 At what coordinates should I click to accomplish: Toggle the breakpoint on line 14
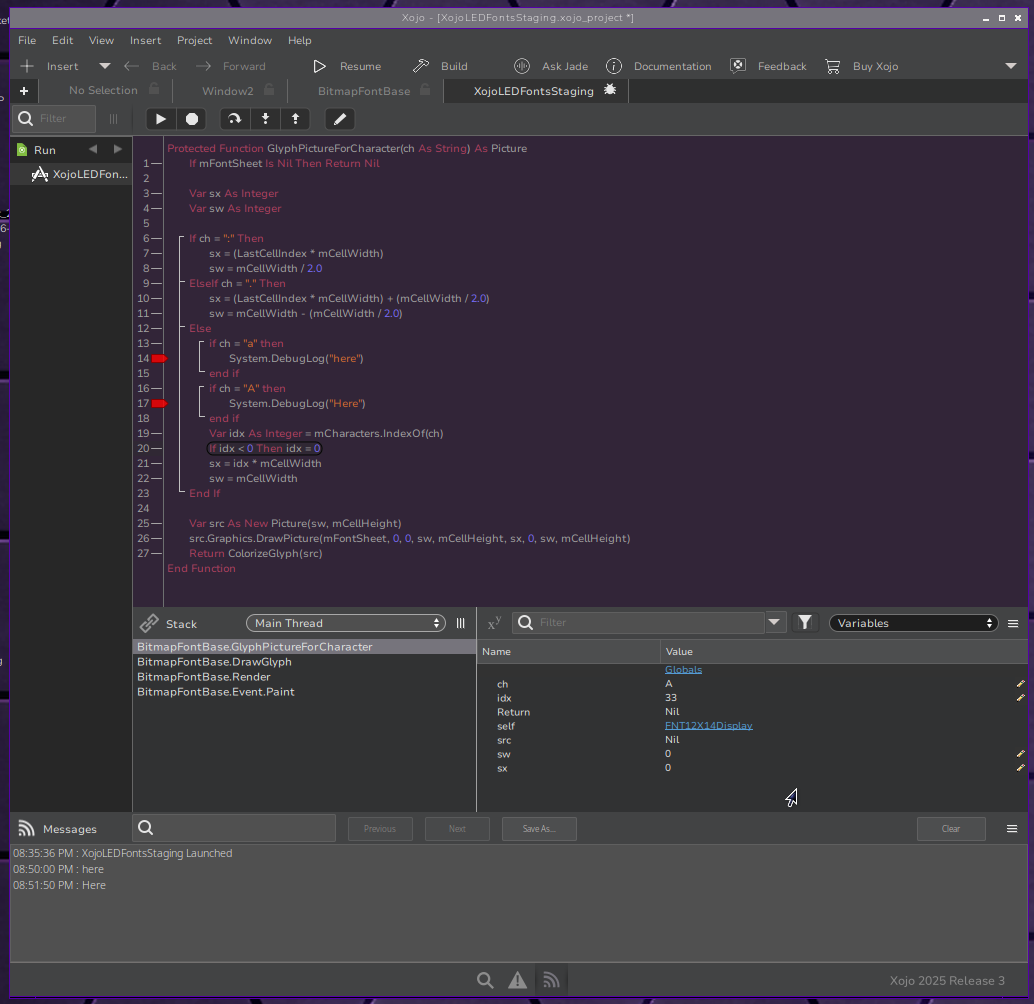pos(159,358)
